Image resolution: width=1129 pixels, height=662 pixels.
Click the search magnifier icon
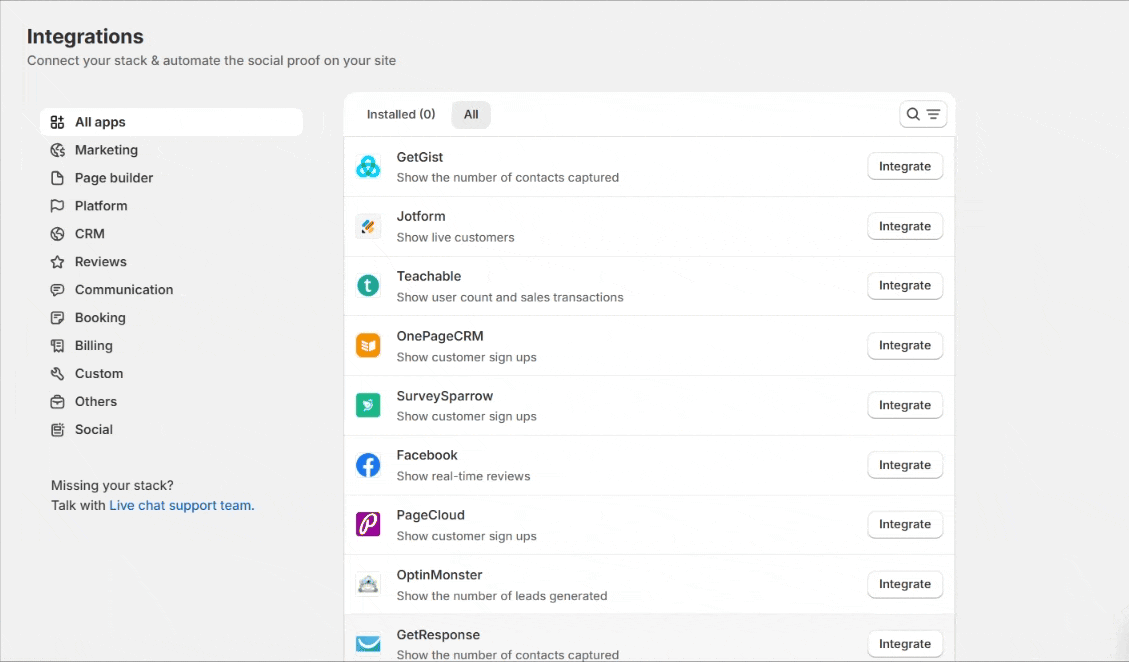tap(913, 114)
